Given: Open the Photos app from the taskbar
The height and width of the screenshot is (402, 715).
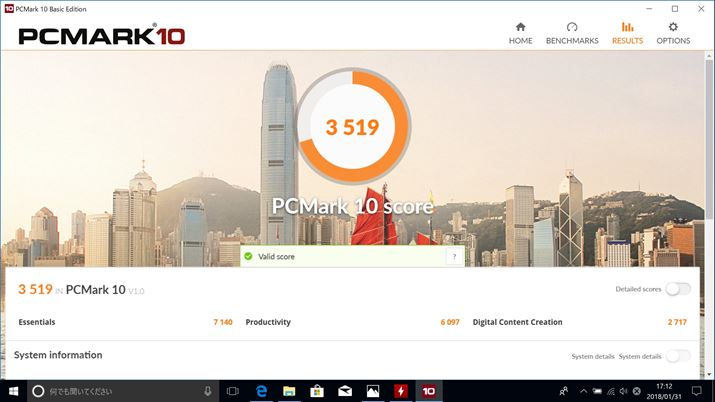Looking at the screenshot, I should [373, 391].
